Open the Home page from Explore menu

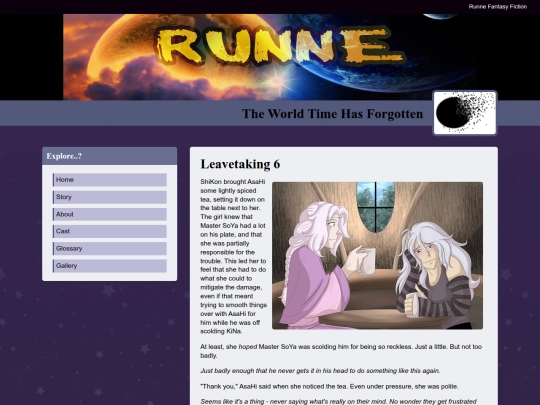[x=110, y=180]
